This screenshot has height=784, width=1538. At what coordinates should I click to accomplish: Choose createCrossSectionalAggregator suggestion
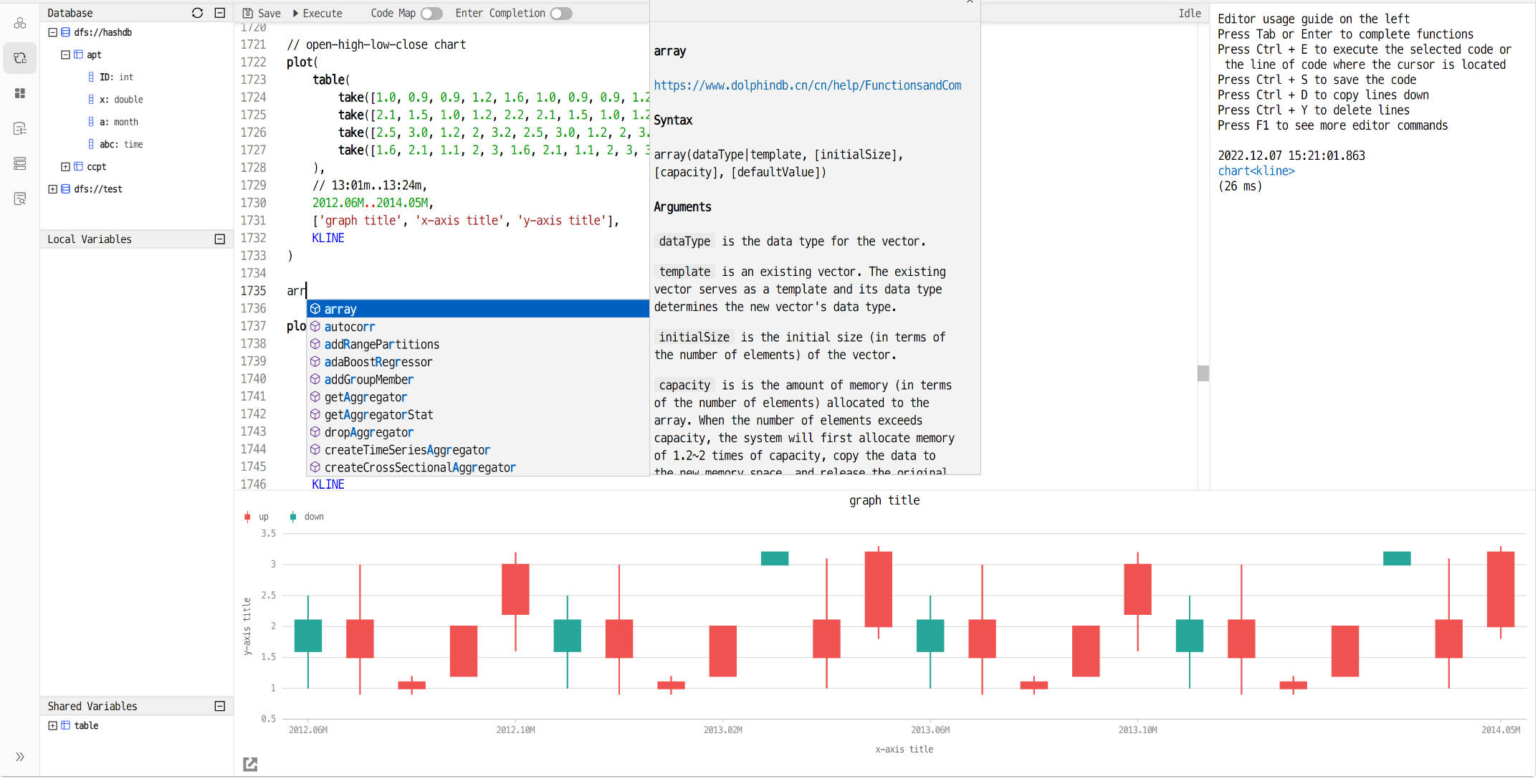[478, 467]
